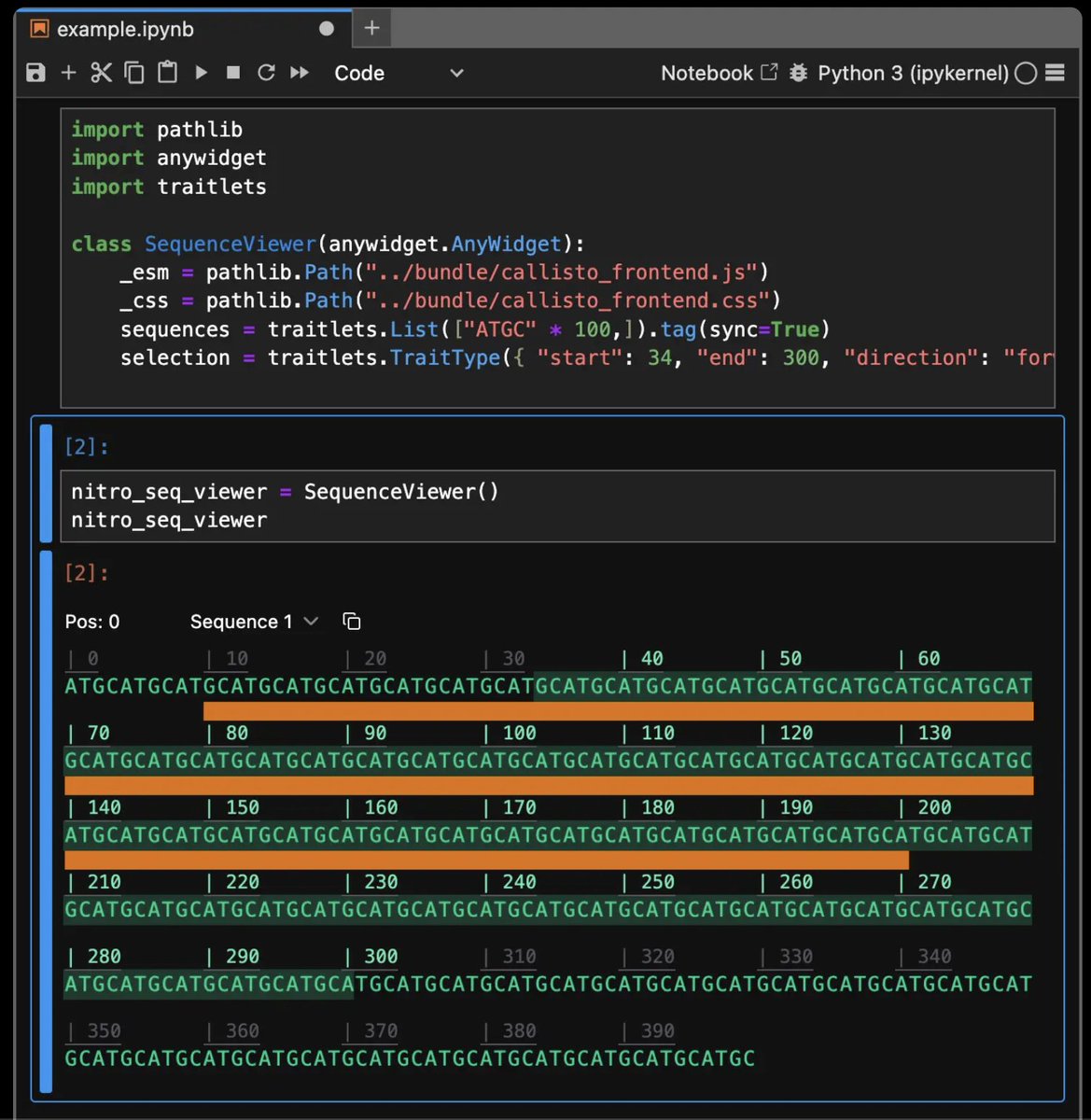Viewport: 1091px width, 1120px height.
Task: Click the orange annotation bar under the first row
Action: click(x=618, y=711)
